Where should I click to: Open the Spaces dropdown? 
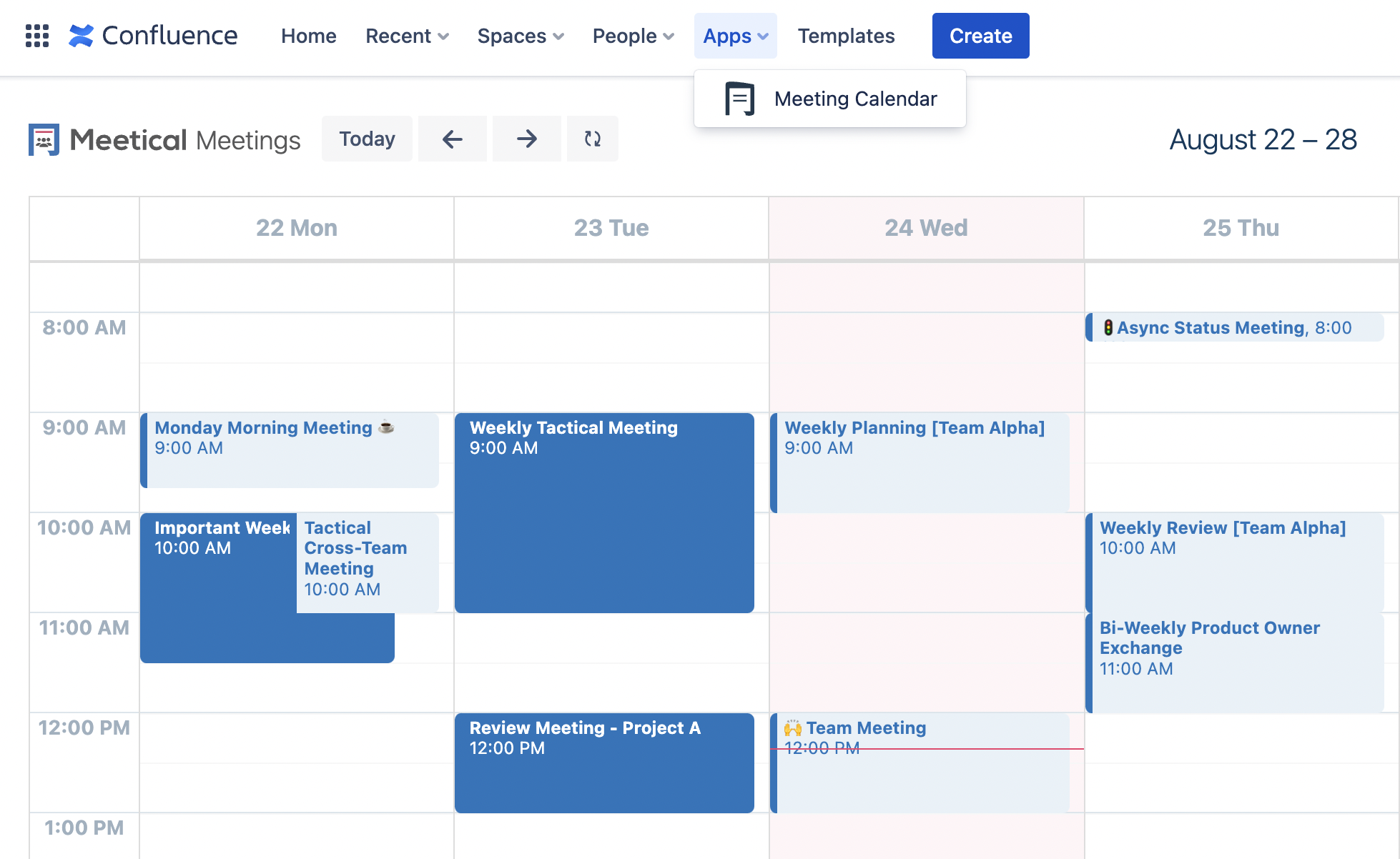point(520,36)
